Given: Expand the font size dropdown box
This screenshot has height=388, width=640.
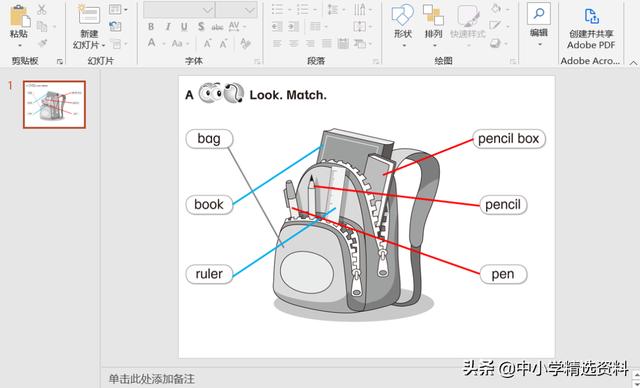Looking at the screenshot, I should (x=236, y=10).
